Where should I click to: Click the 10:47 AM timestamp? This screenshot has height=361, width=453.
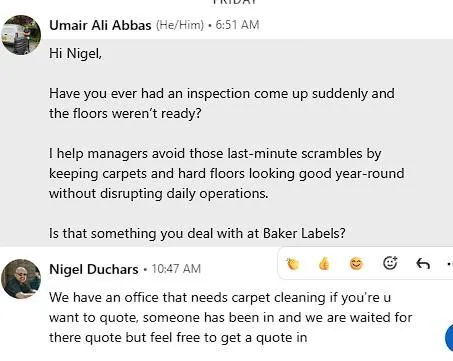(176, 269)
